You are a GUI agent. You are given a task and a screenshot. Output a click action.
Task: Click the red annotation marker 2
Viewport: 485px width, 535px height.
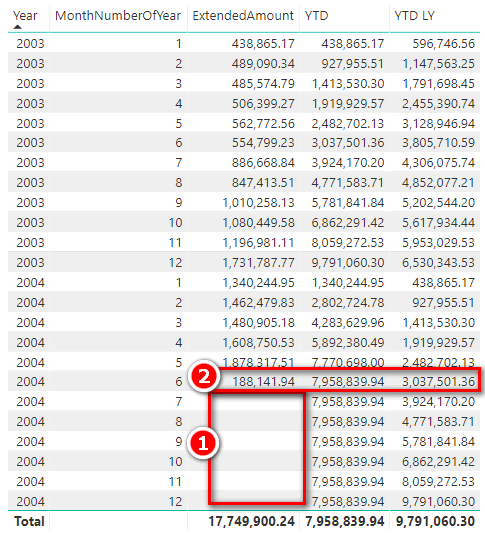204,377
